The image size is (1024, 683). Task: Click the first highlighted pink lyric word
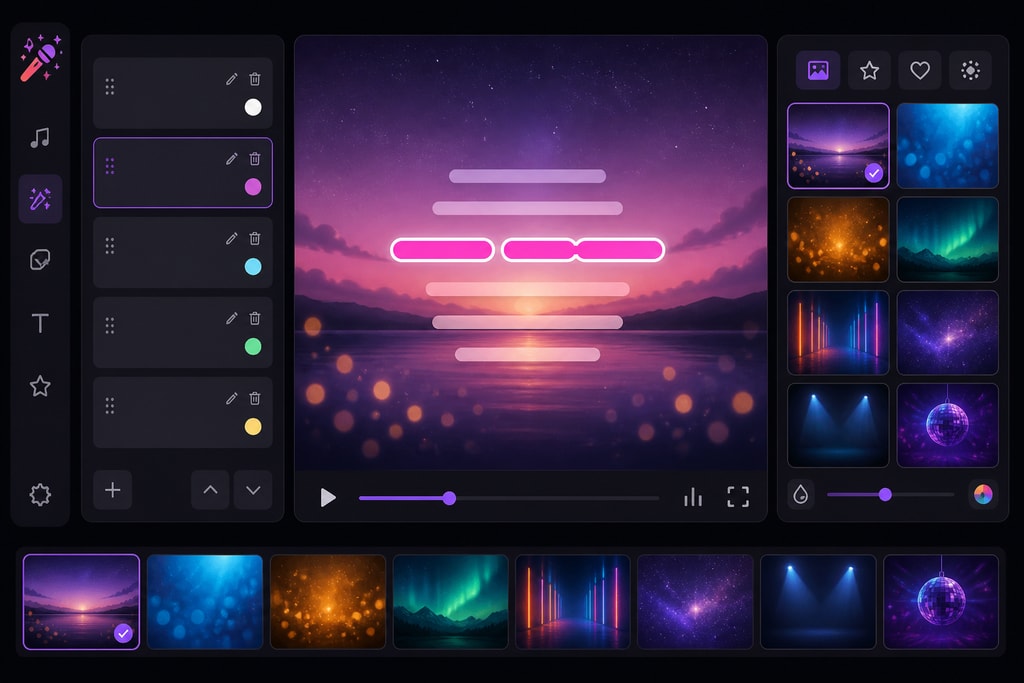click(442, 249)
